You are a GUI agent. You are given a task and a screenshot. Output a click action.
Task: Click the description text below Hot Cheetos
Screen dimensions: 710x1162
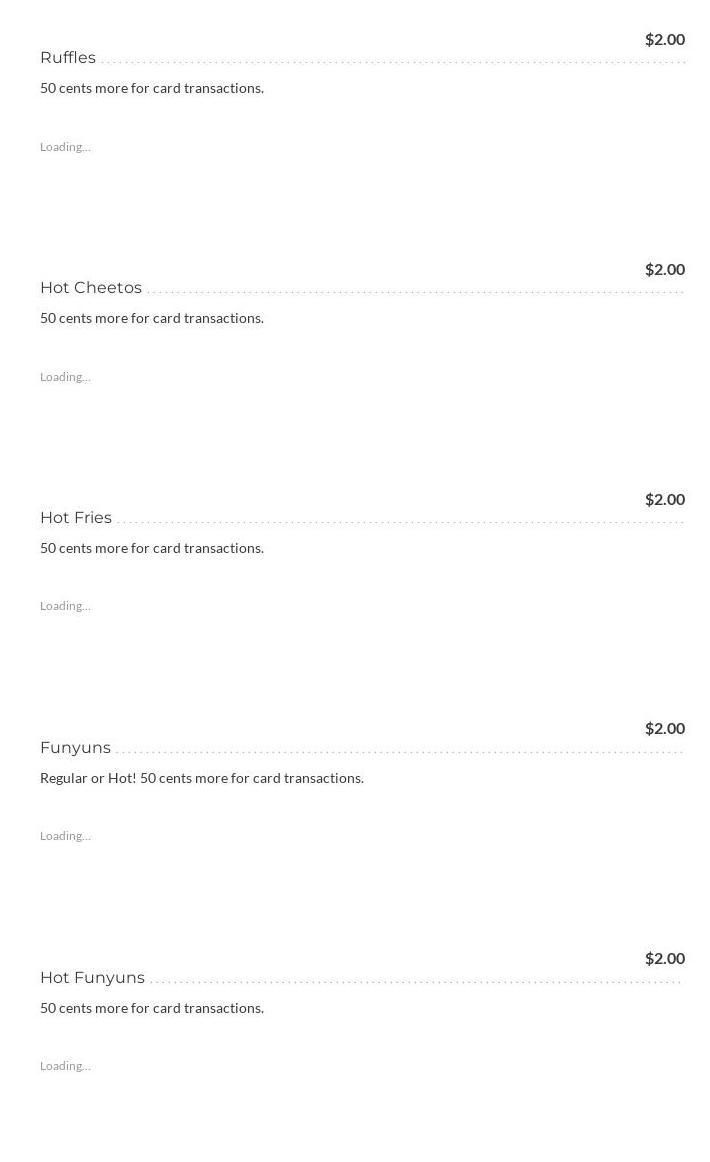point(152,318)
